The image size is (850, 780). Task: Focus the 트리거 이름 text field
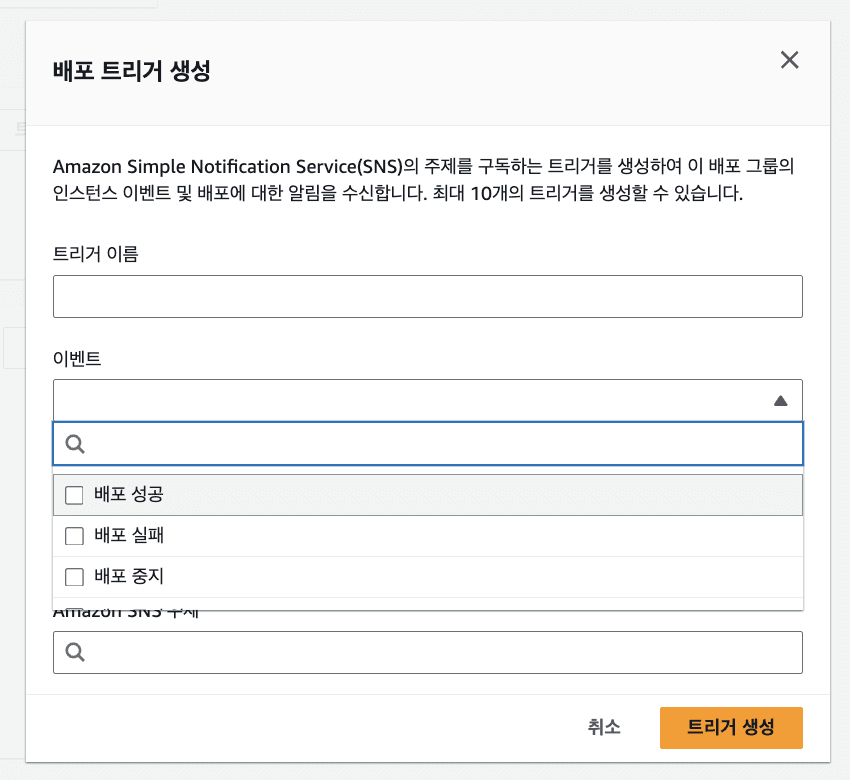[x=427, y=297]
